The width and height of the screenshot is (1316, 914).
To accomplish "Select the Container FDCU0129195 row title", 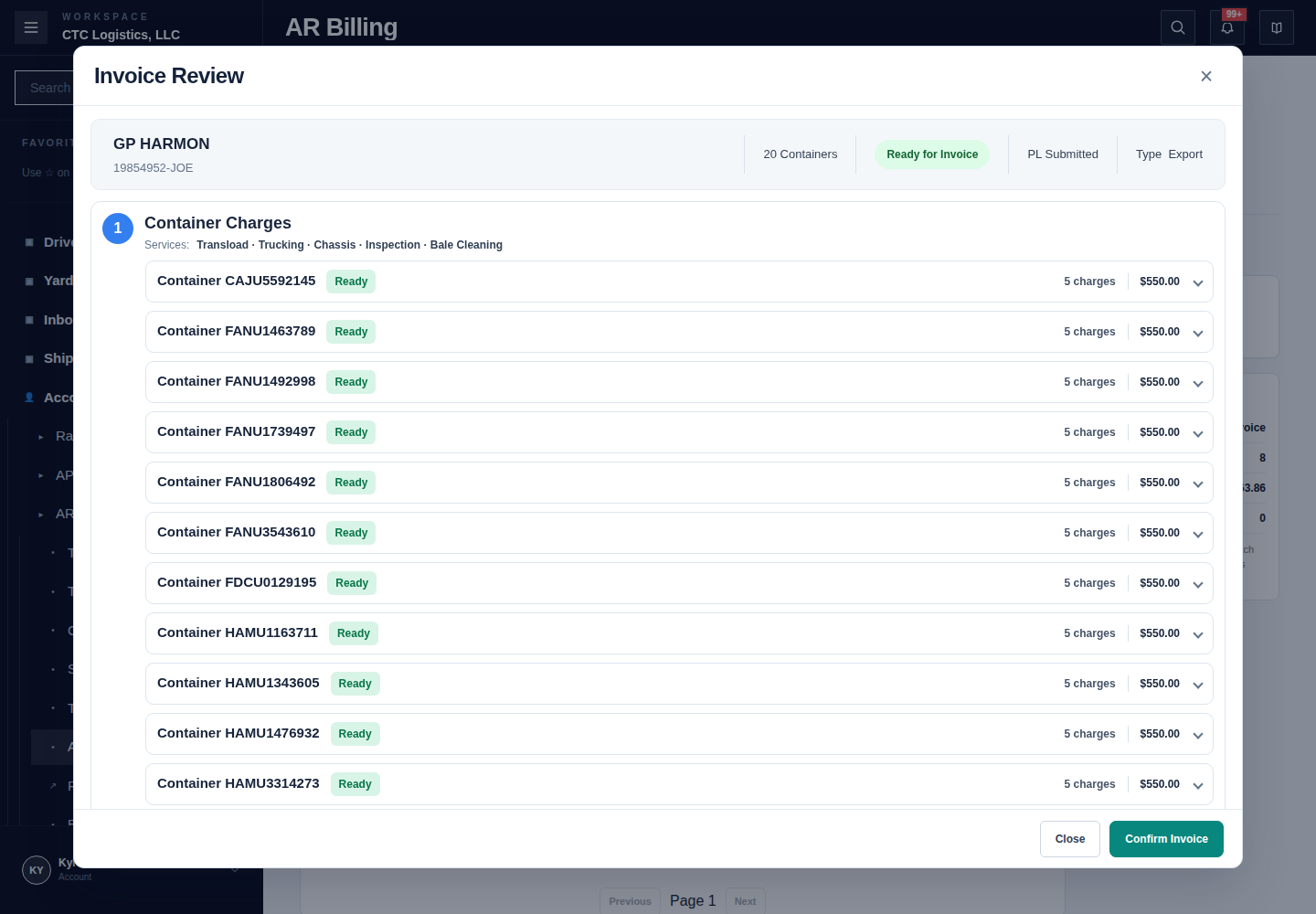I will pos(237,582).
